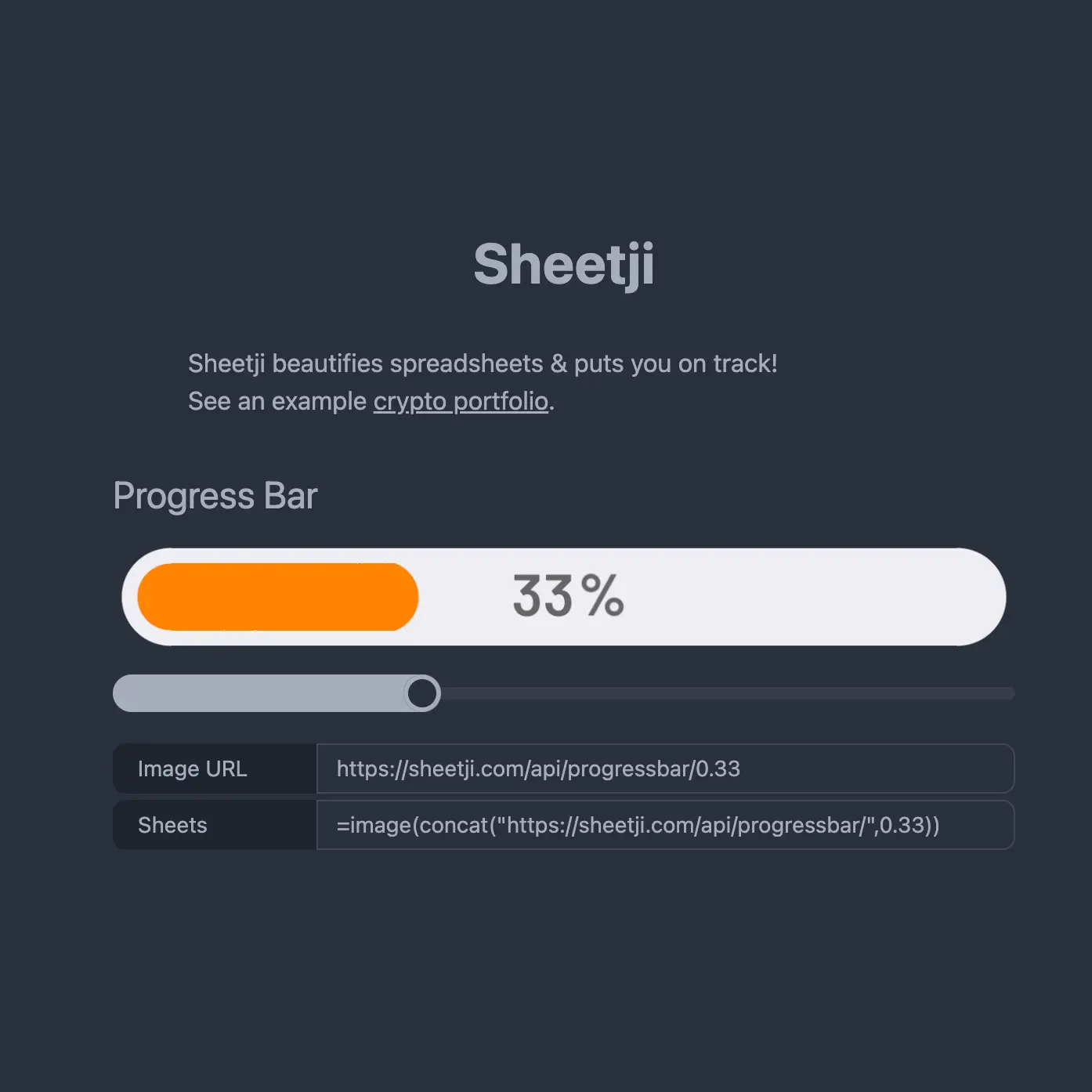Image resolution: width=1092 pixels, height=1092 pixels.
Task: Click the tagline text about beautifying spreadsheets
Action: pyautogui.click(x=483, y=363)
